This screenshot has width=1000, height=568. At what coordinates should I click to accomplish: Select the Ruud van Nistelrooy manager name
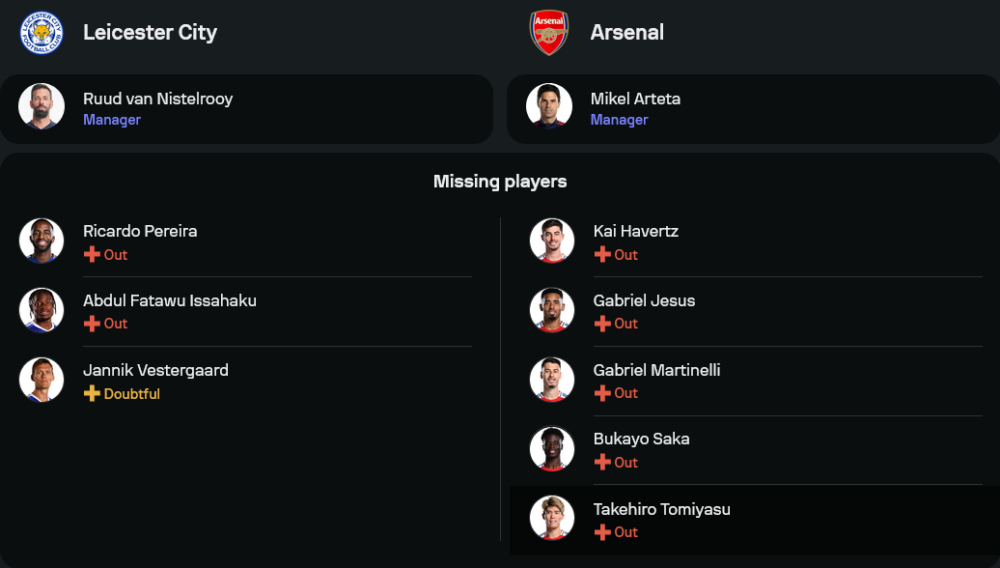click(158, 99)
